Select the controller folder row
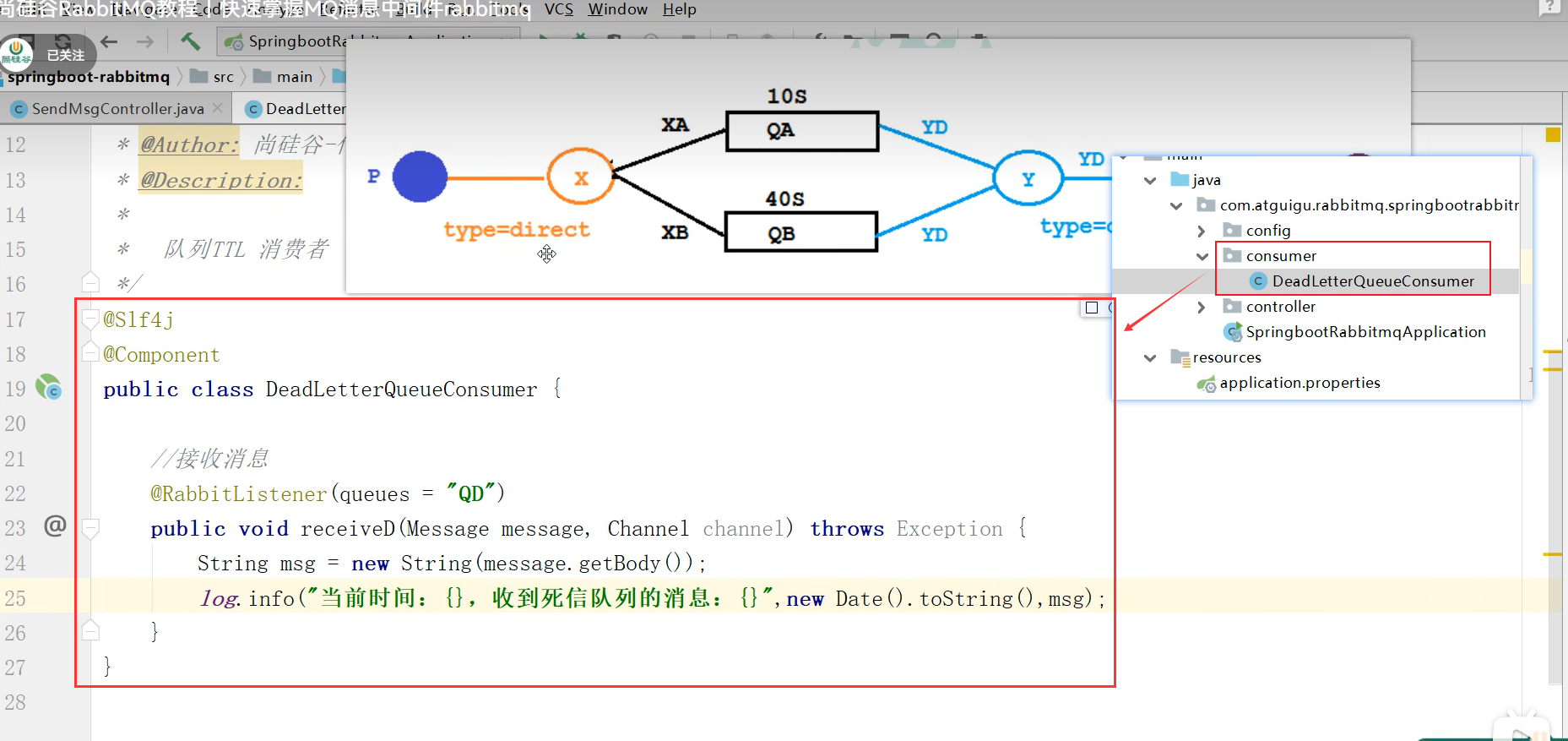 click(1281, 307)
